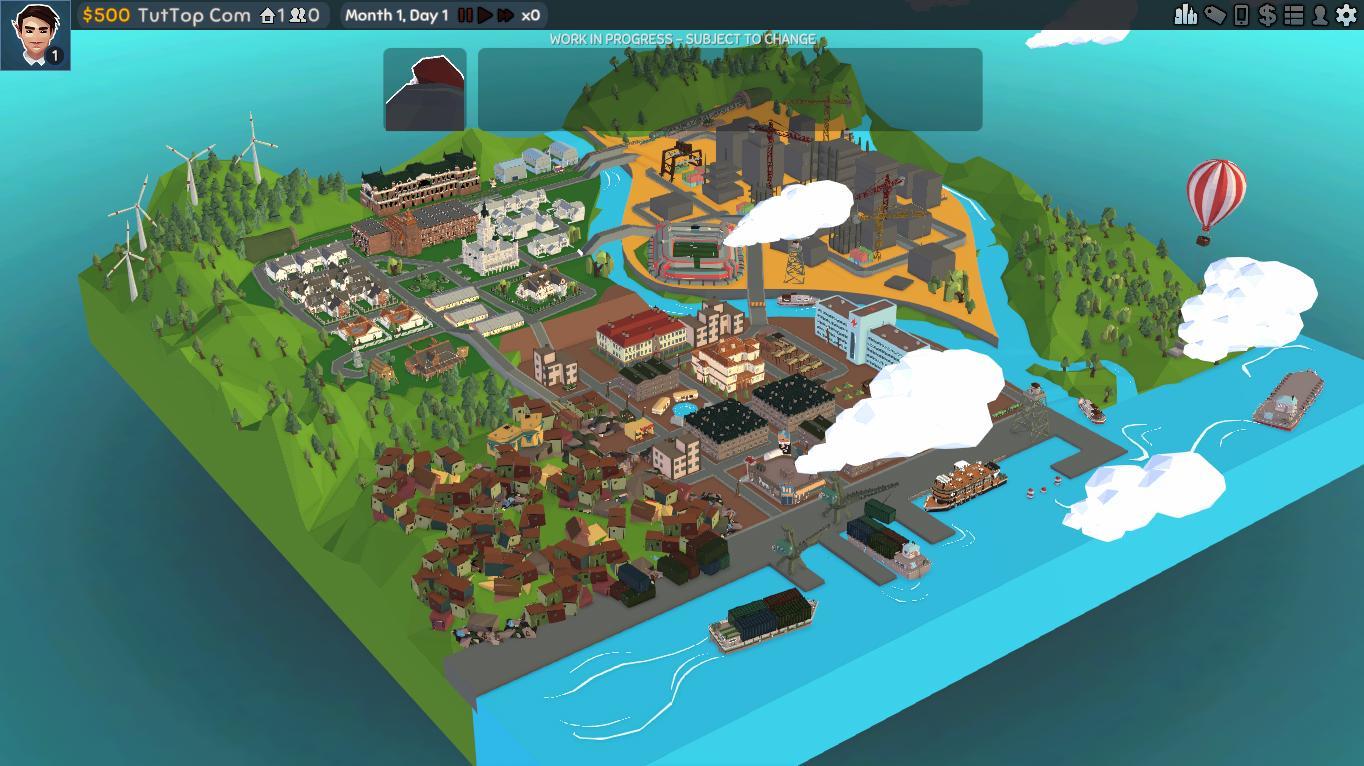Open the dollar finances icon
1364x766 pixels.
(1267, 15)
